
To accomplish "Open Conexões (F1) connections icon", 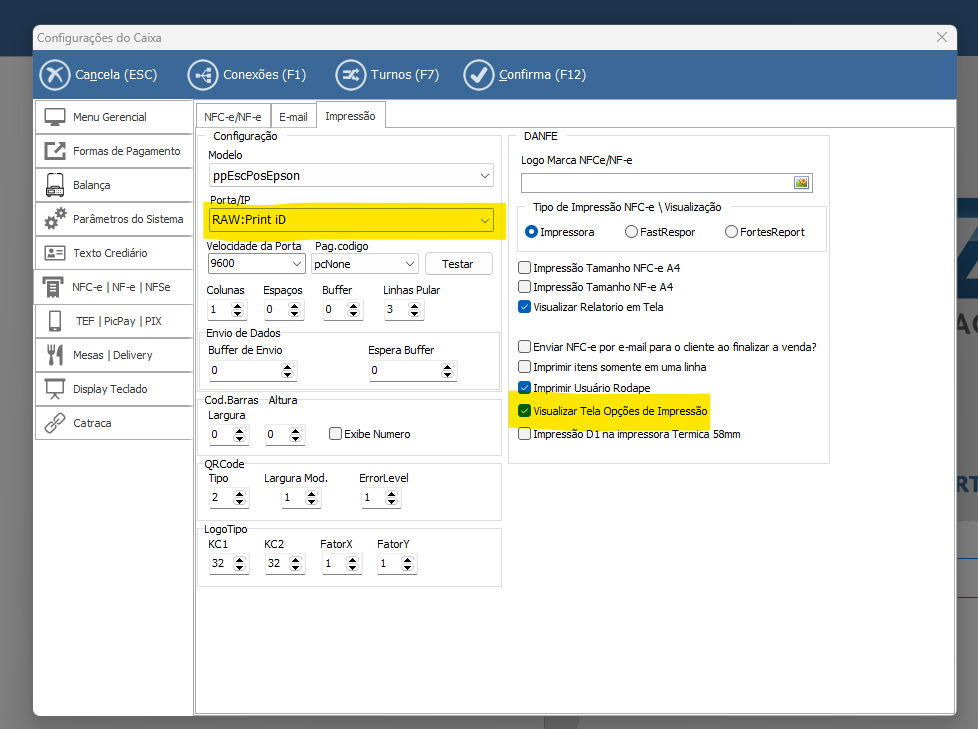I will [x=203, y=75].
